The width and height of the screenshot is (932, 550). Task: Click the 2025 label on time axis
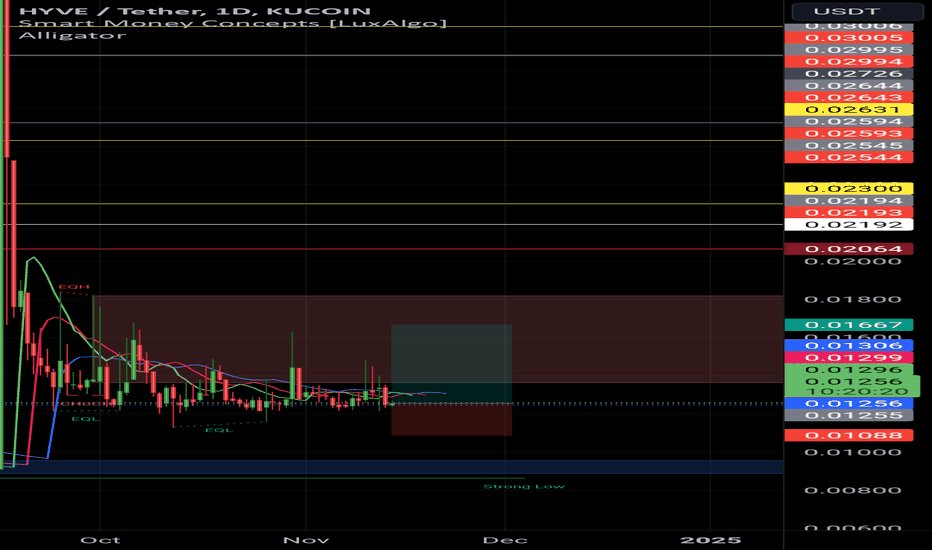(710, 540)
